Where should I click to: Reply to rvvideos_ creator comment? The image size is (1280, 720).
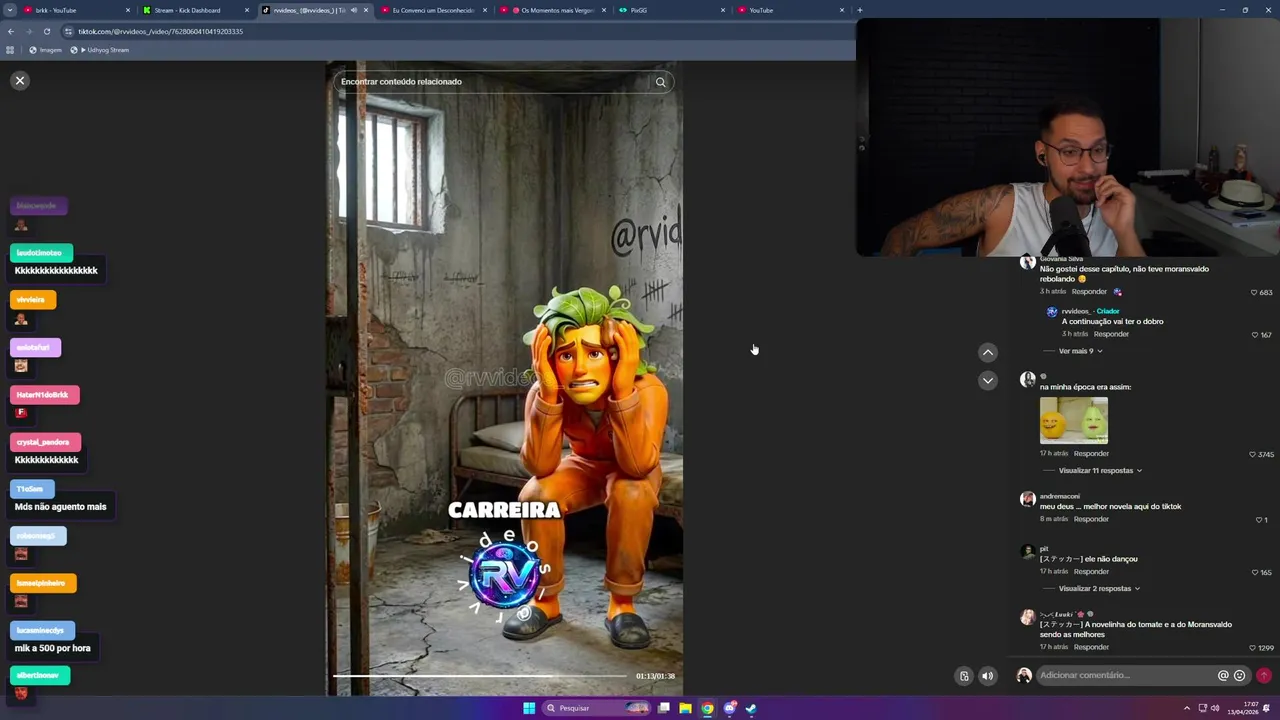[1111, 334]
